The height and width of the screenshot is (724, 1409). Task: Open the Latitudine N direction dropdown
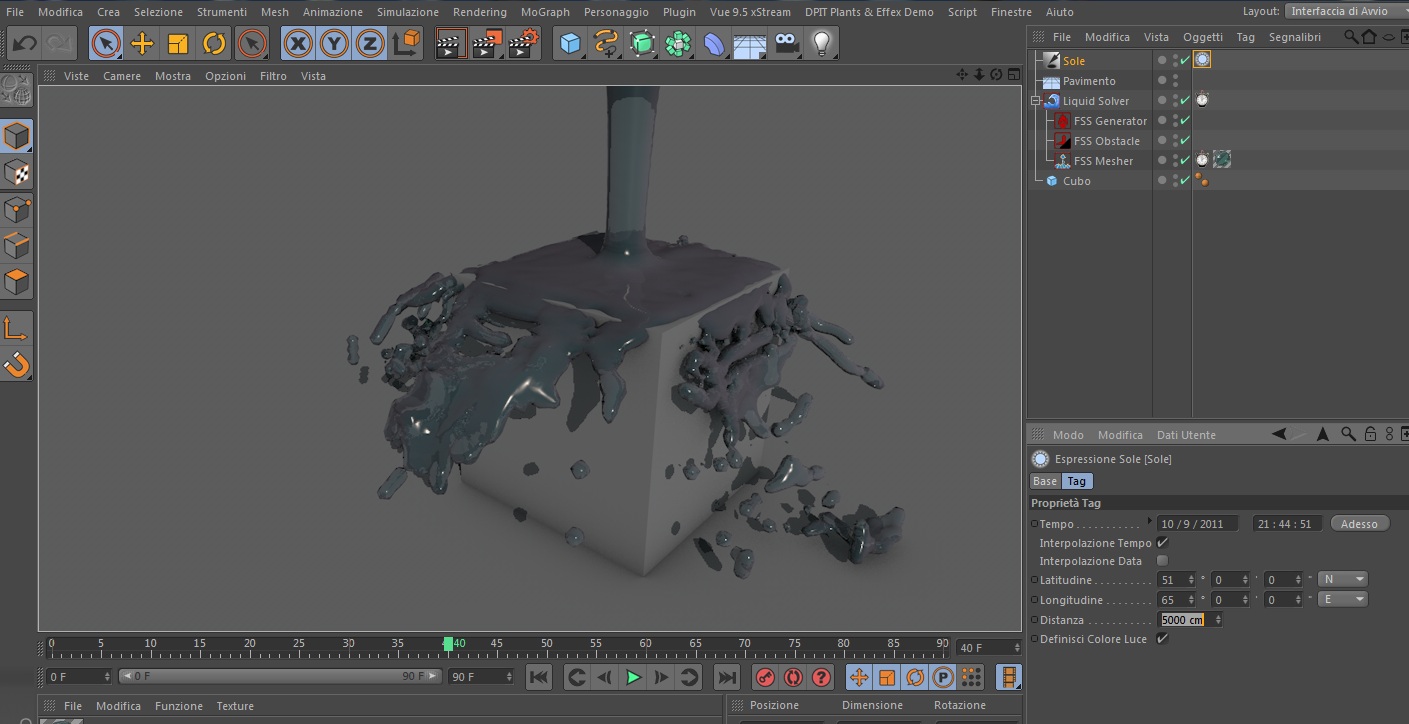point(1343,579)
